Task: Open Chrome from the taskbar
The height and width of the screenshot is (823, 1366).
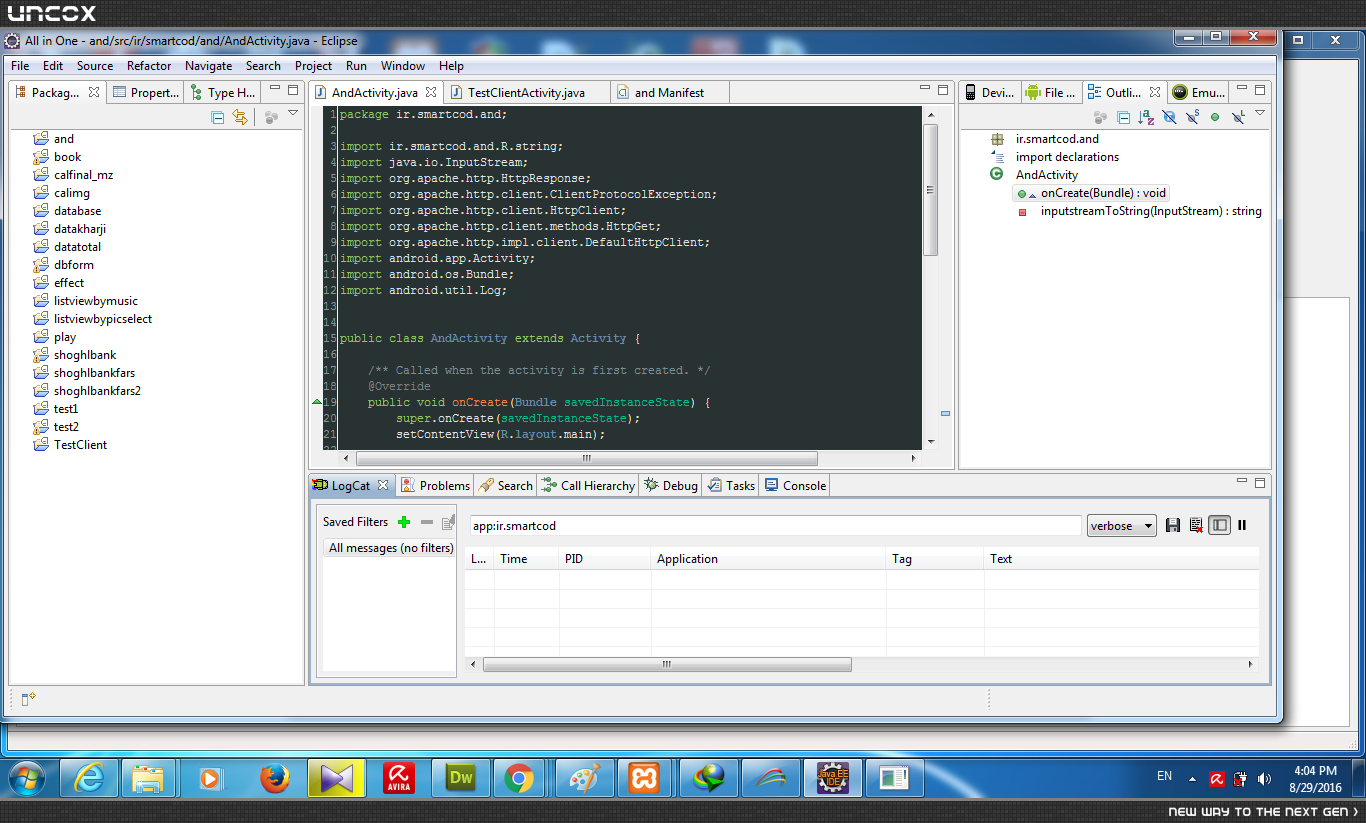Action: (518, 778)
